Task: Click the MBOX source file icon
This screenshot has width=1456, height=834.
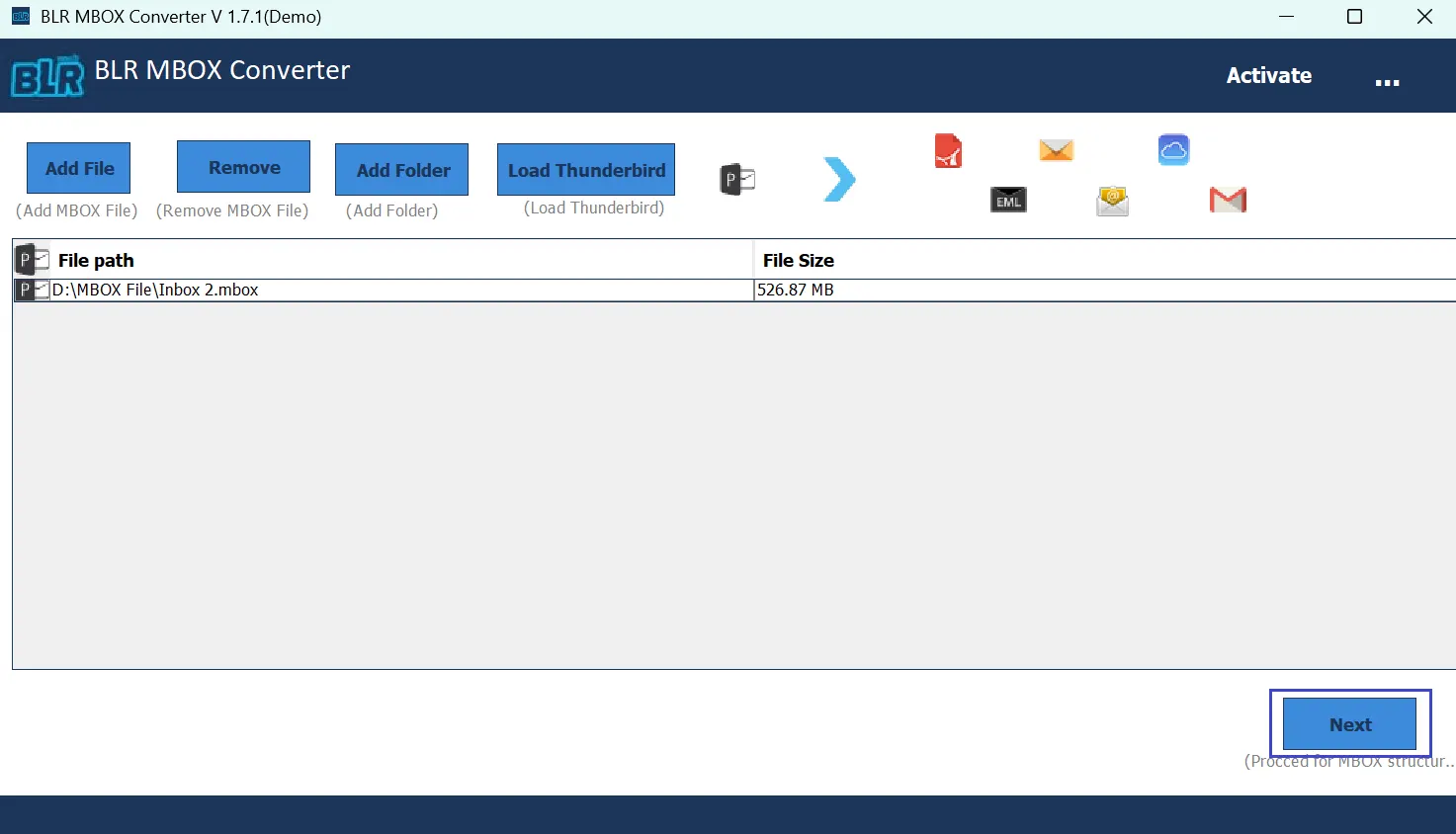Action: (736, 179)
